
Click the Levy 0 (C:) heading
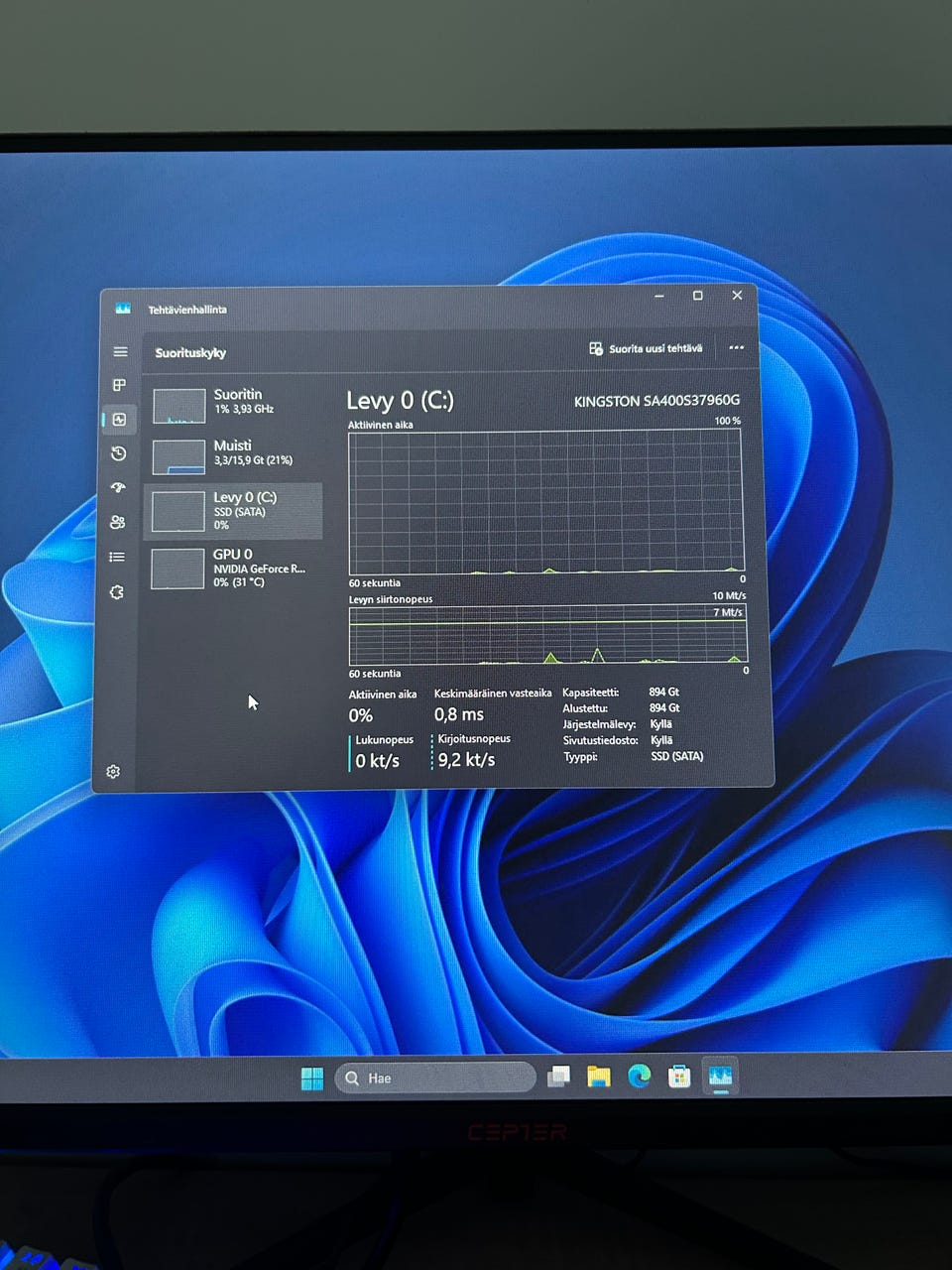(400, 401)
